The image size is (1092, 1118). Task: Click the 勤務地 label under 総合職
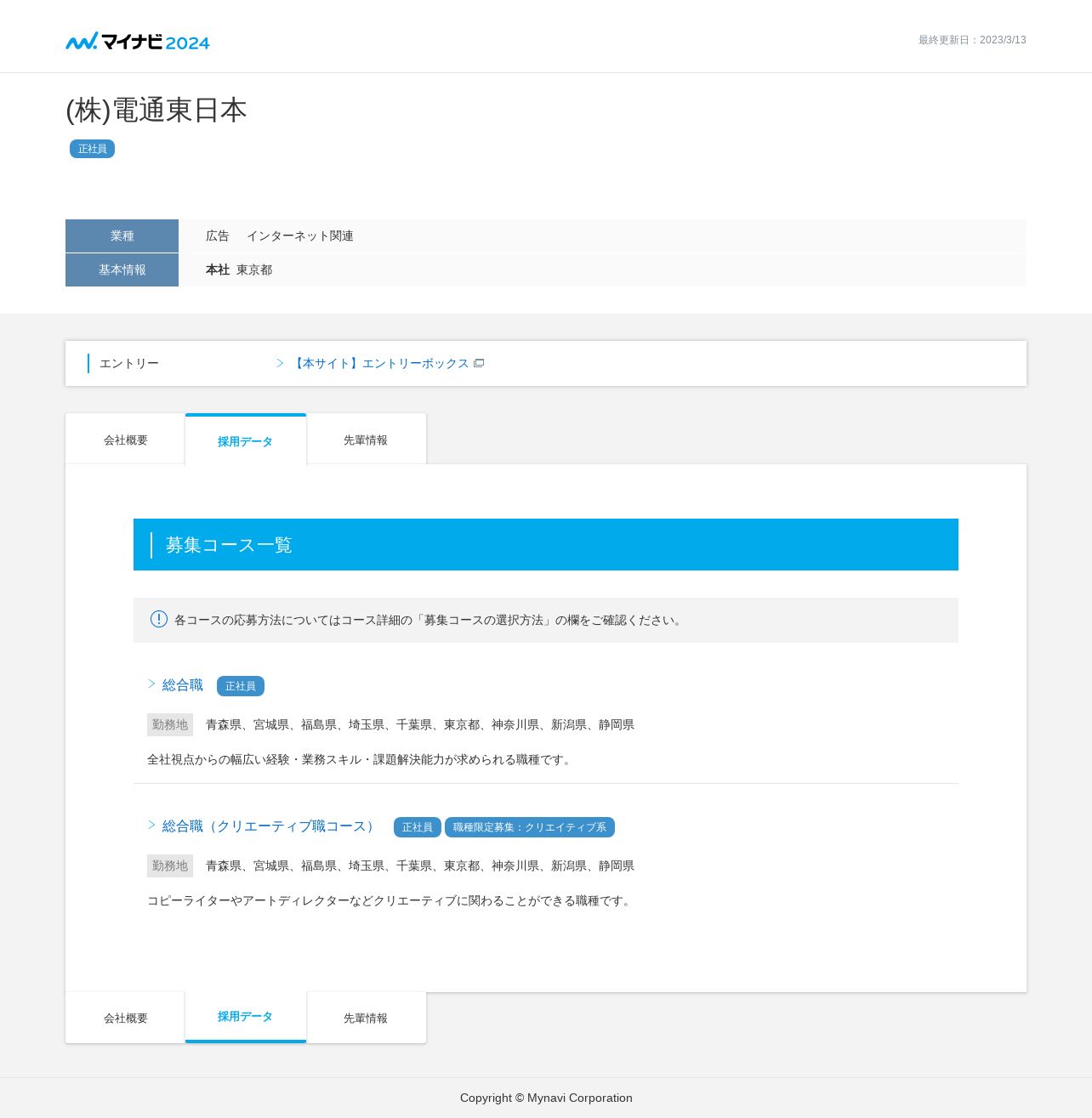coord(170,724)
